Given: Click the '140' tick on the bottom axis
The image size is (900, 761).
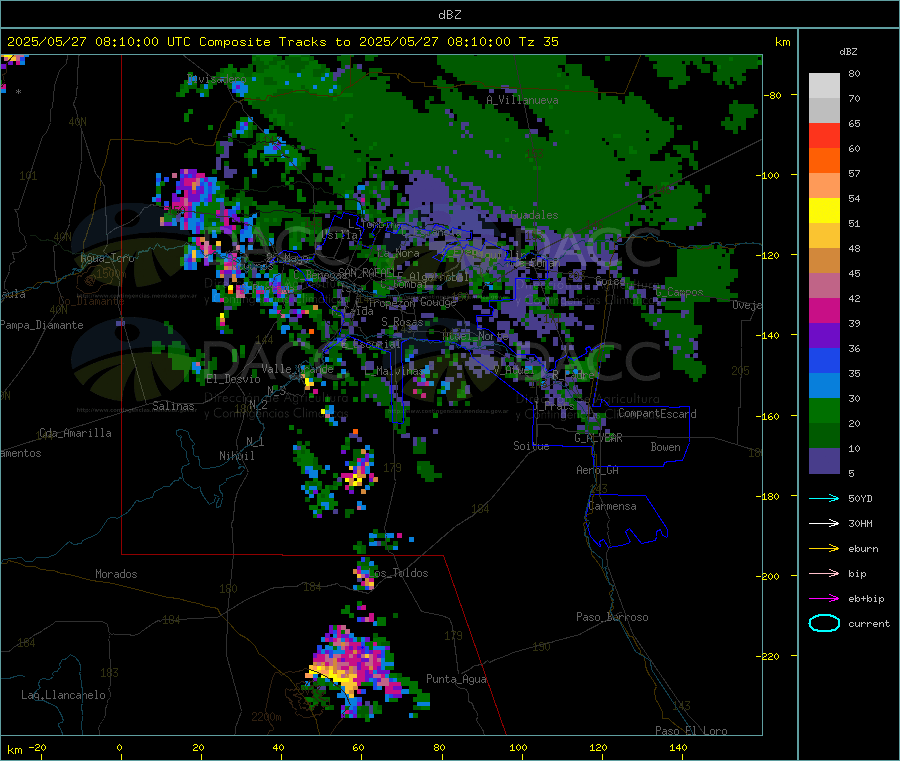Looking at the screenshot, I should (x=678, y=747).
